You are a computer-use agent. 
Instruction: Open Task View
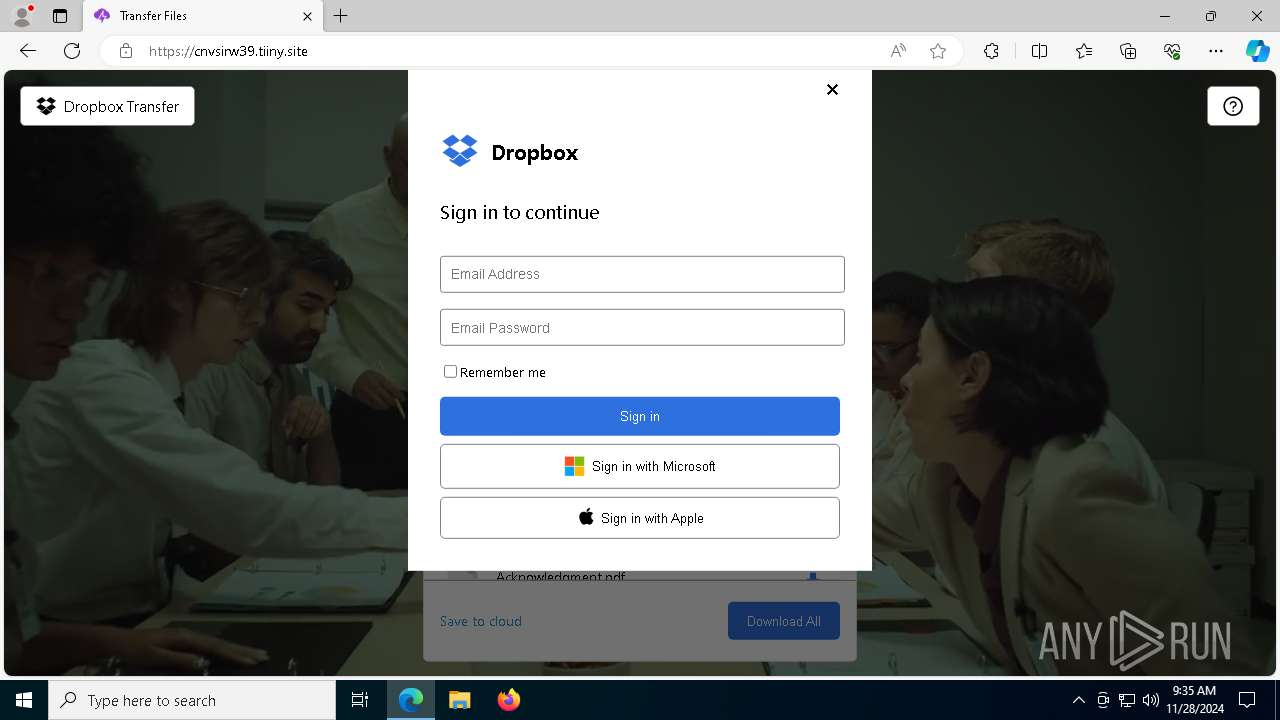pyautogui.click(x=360, y=700)
